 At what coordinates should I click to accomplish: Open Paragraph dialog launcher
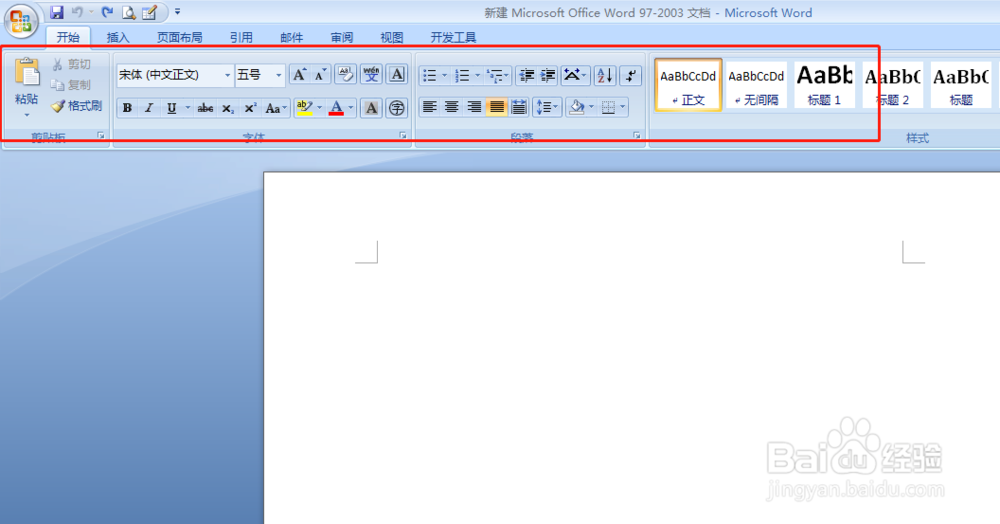[636, 136]
